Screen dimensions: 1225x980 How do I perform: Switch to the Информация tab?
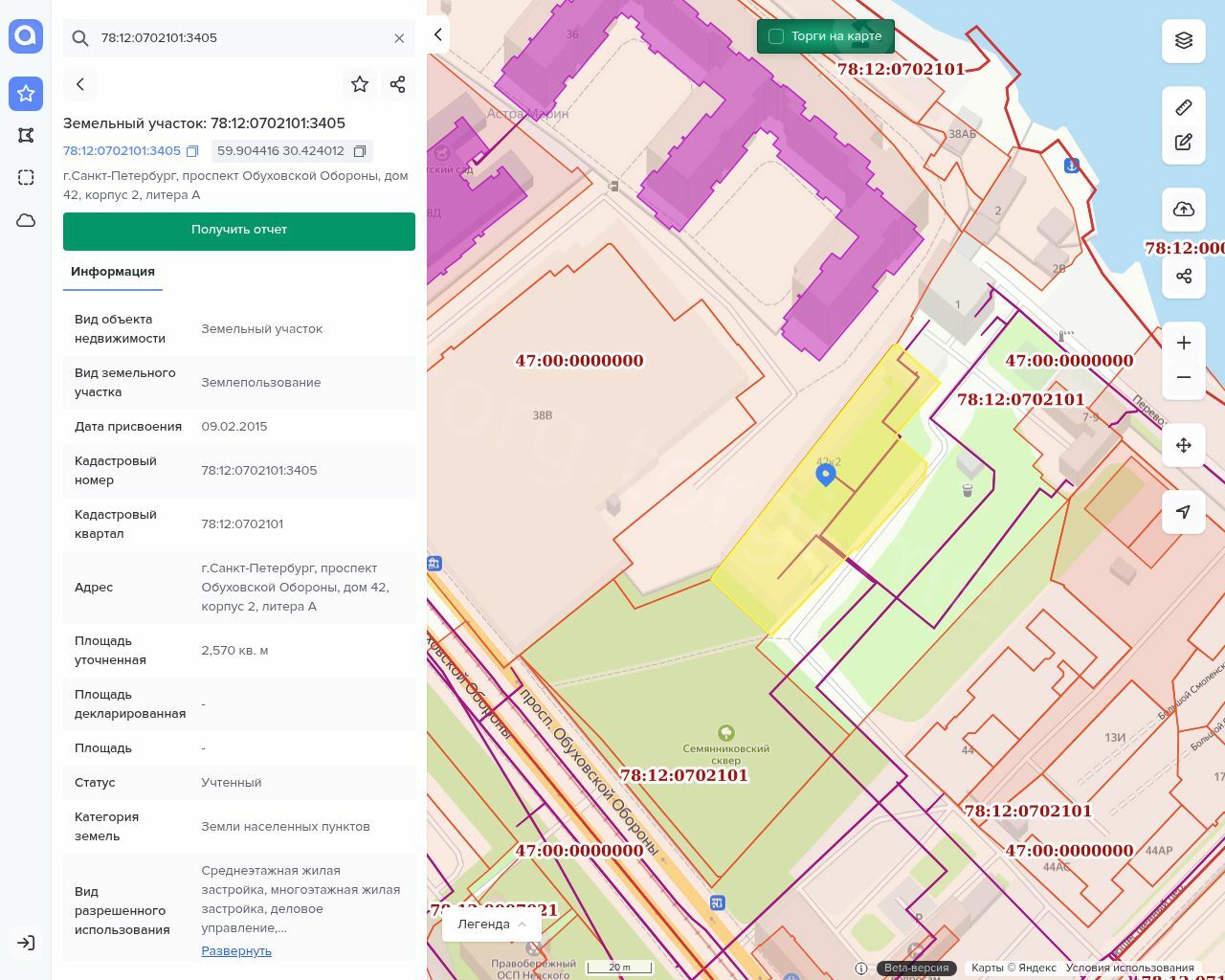click(113, 272)
